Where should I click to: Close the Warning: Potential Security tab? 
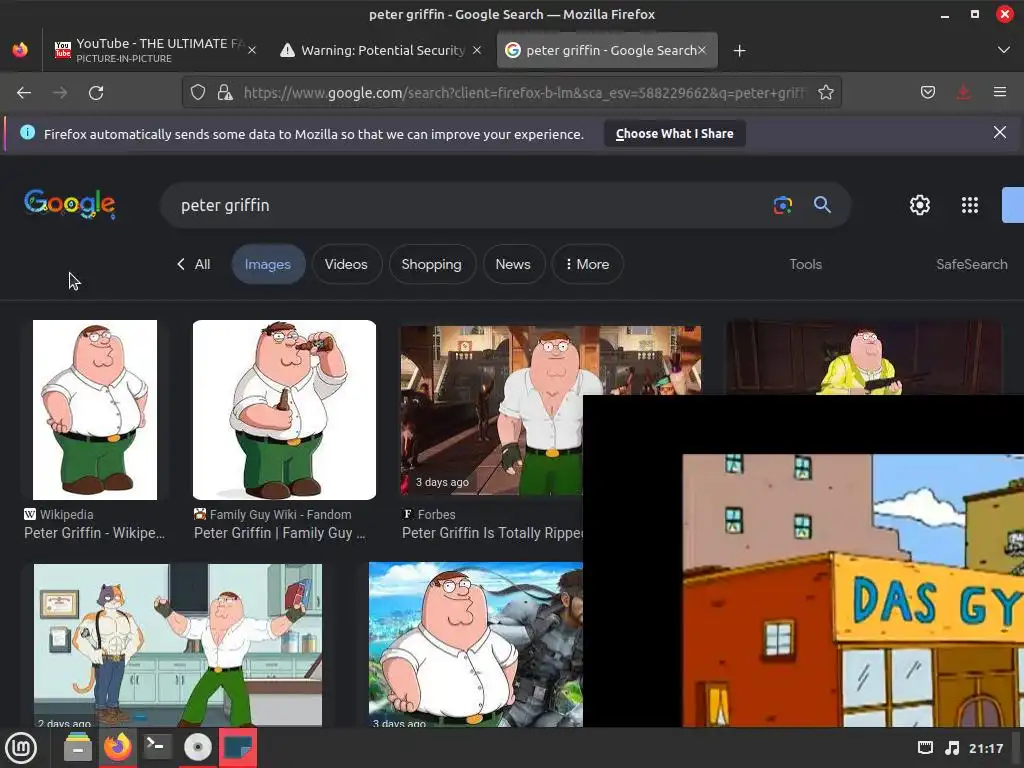click(477, 50)
